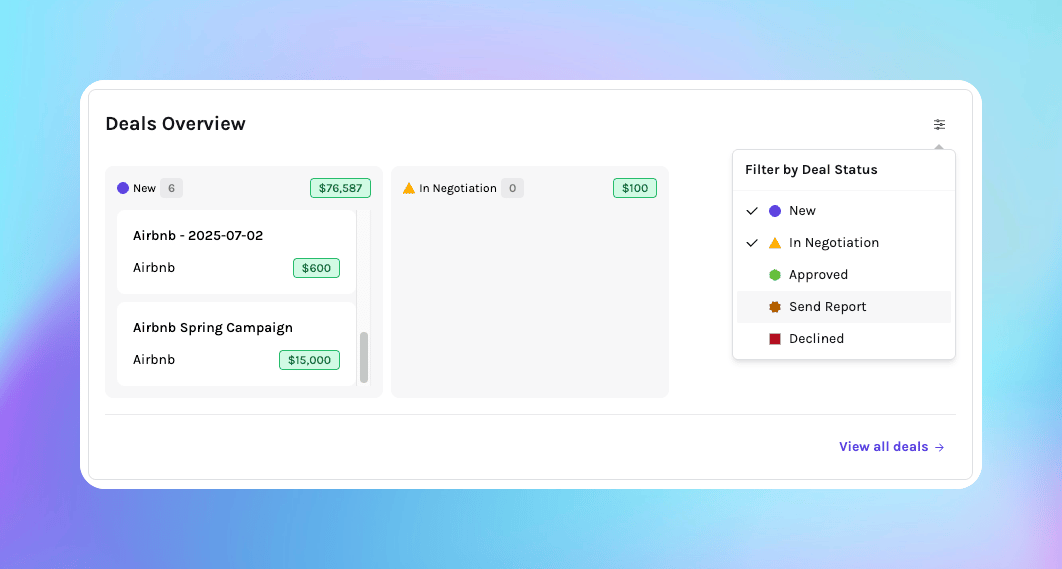Open View all deals link
The height and width of the screenshot is (569, 1062).
891,447
